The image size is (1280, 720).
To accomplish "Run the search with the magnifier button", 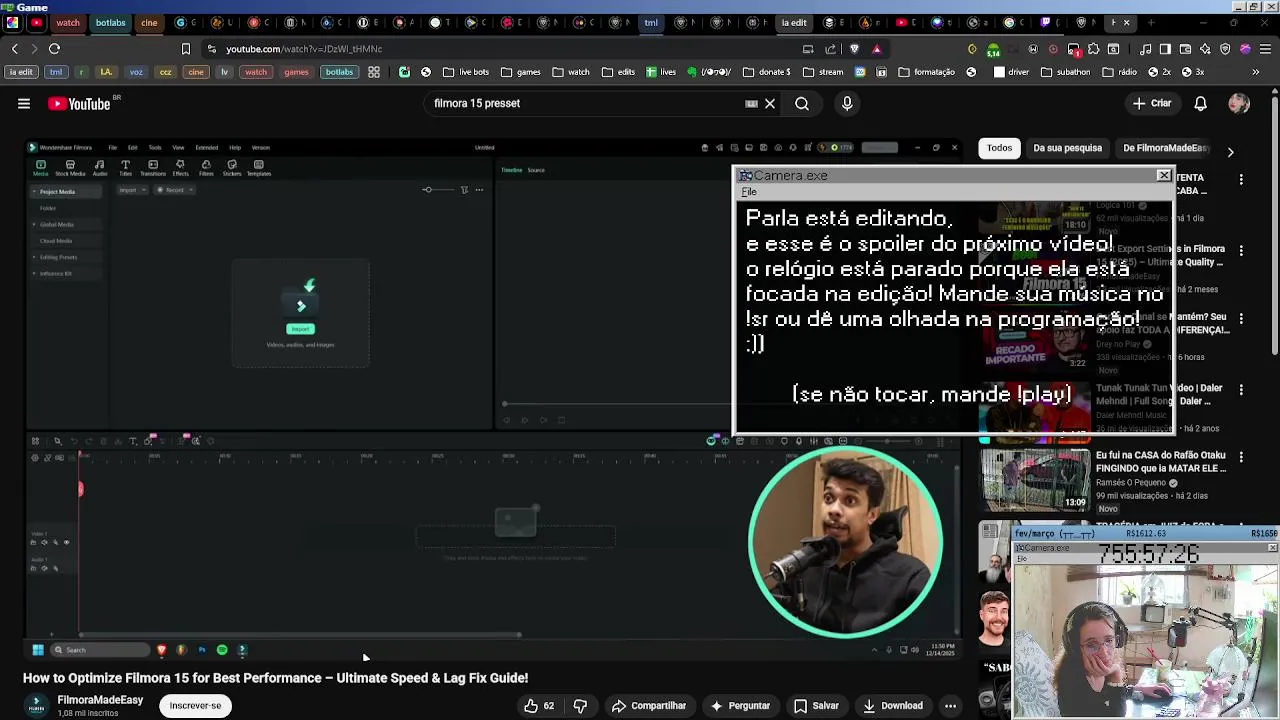I will click(x=802, y=103).
